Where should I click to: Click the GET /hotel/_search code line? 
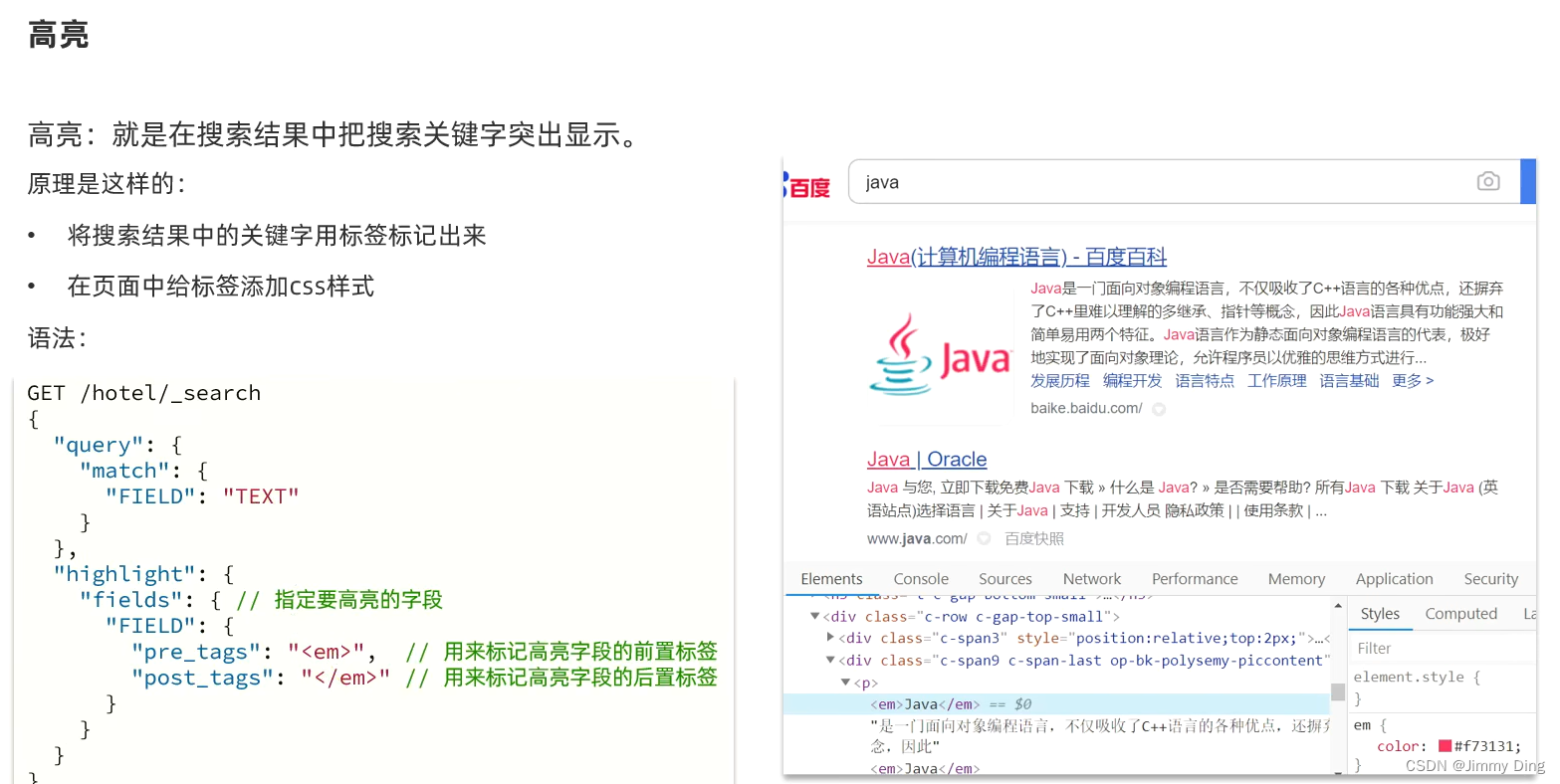[143, 393]
